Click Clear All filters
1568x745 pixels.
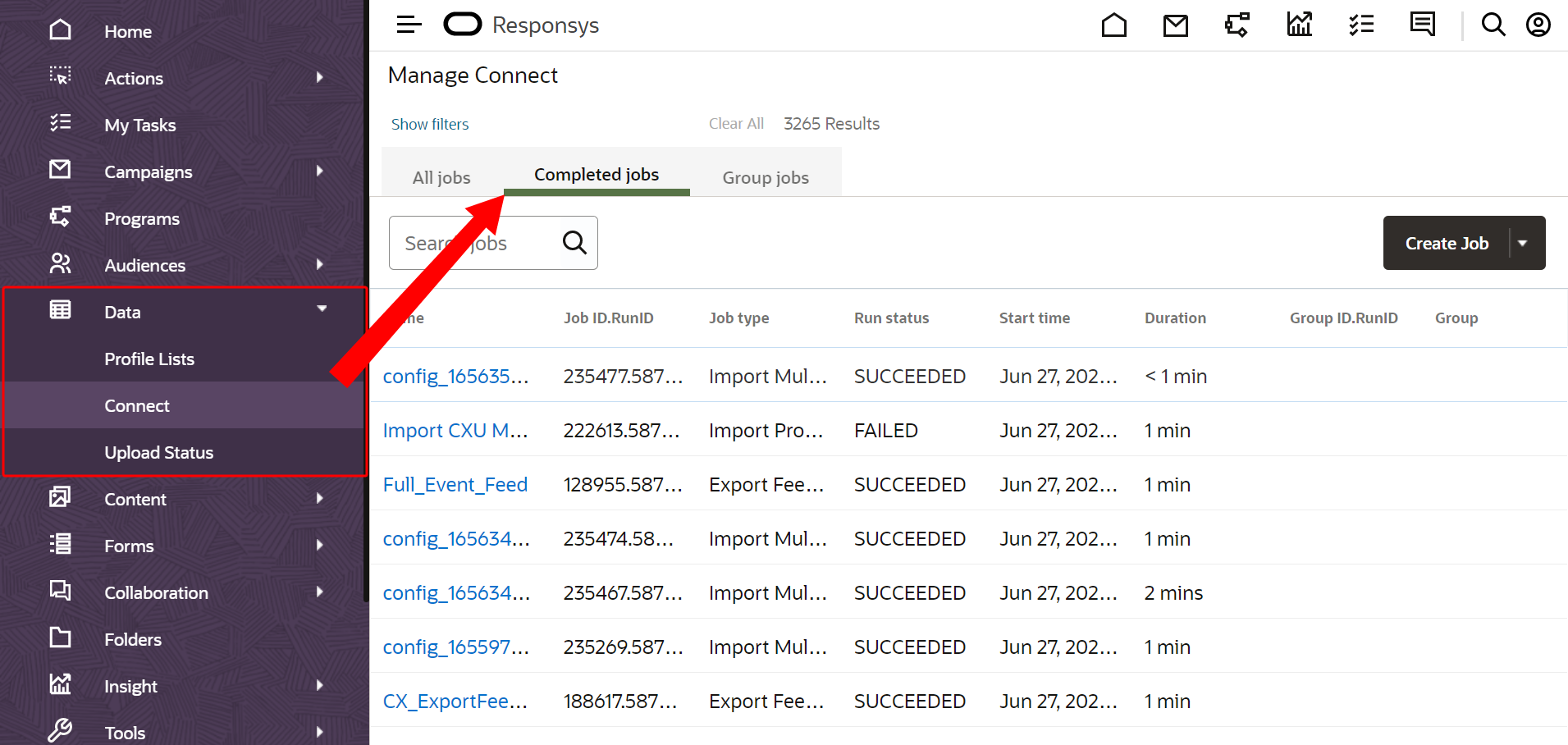click(x=736, y=124)
